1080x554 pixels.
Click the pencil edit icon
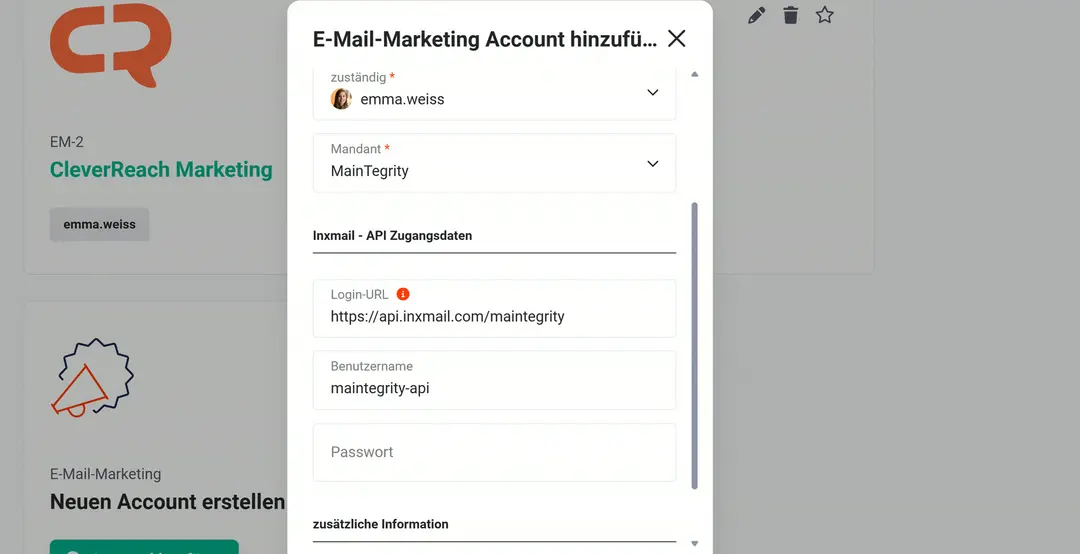point(756,15)
